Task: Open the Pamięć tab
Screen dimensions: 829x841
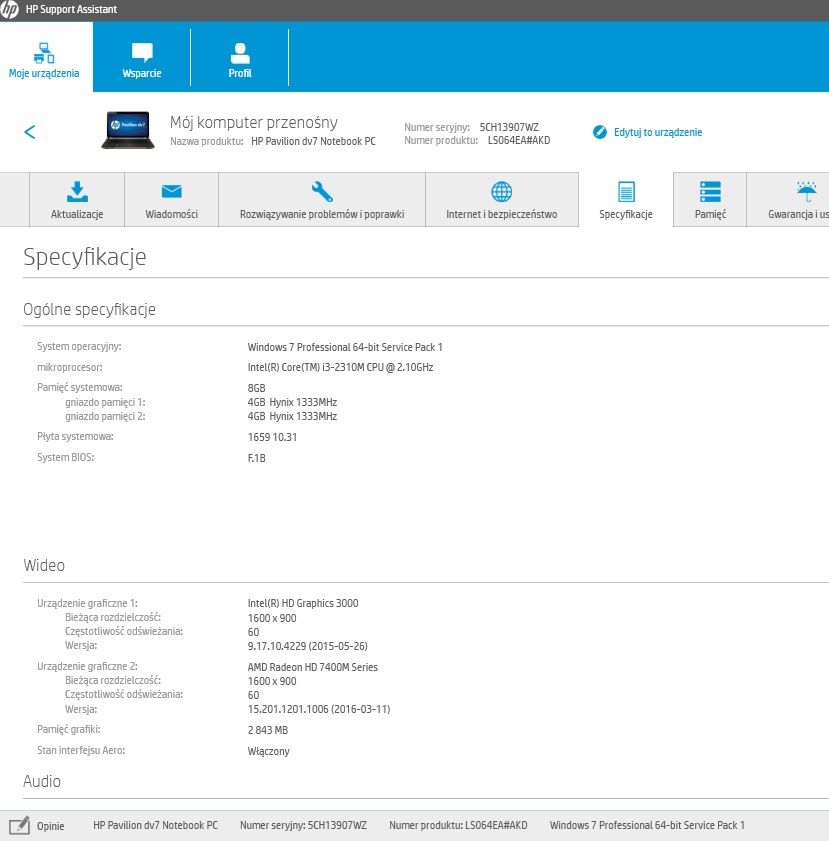Action: tap(710, 200)
